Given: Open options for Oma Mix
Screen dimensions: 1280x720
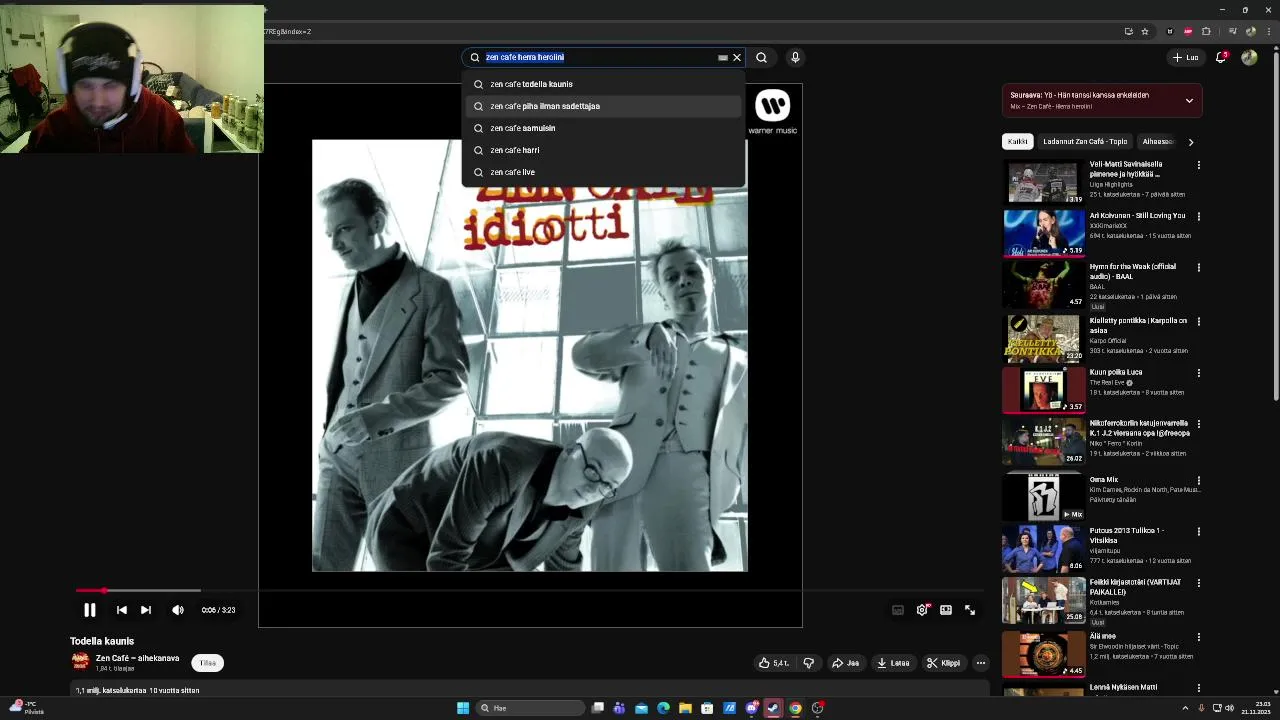Looking at the screenshot, I should 1198,480.
